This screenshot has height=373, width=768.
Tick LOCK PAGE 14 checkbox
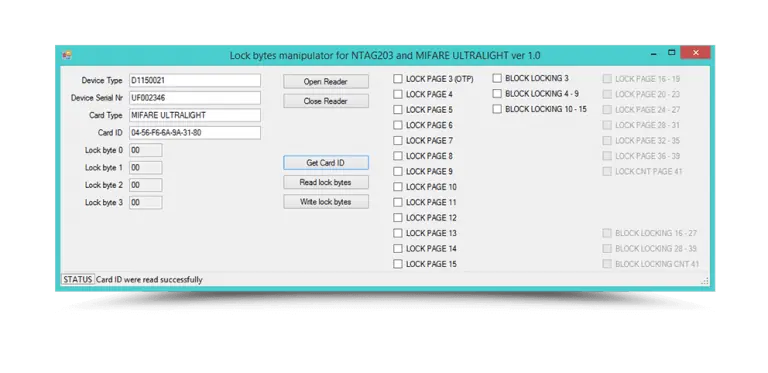coord(398,249)
